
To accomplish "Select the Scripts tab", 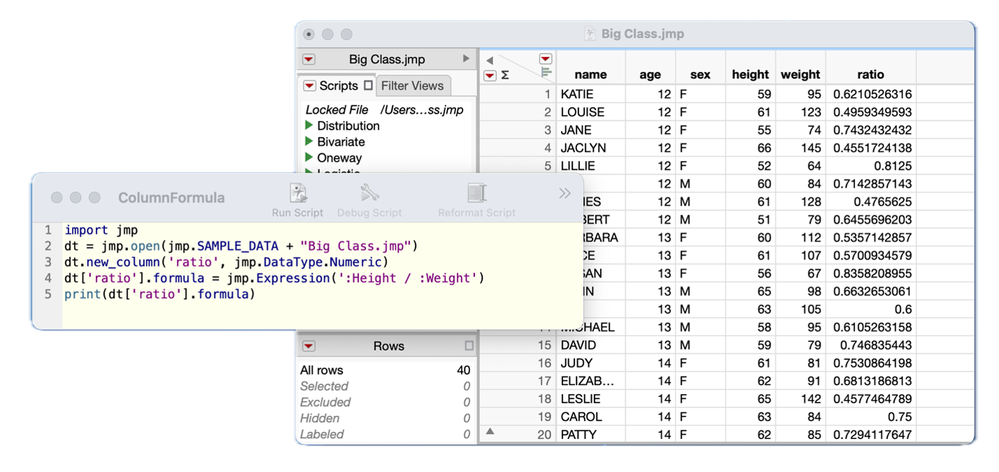I will coord(338,85).
